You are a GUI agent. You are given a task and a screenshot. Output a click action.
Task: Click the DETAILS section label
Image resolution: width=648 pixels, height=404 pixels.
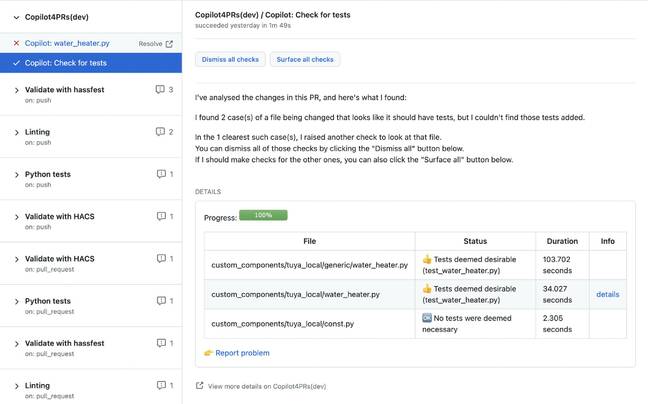click(208, 192)
